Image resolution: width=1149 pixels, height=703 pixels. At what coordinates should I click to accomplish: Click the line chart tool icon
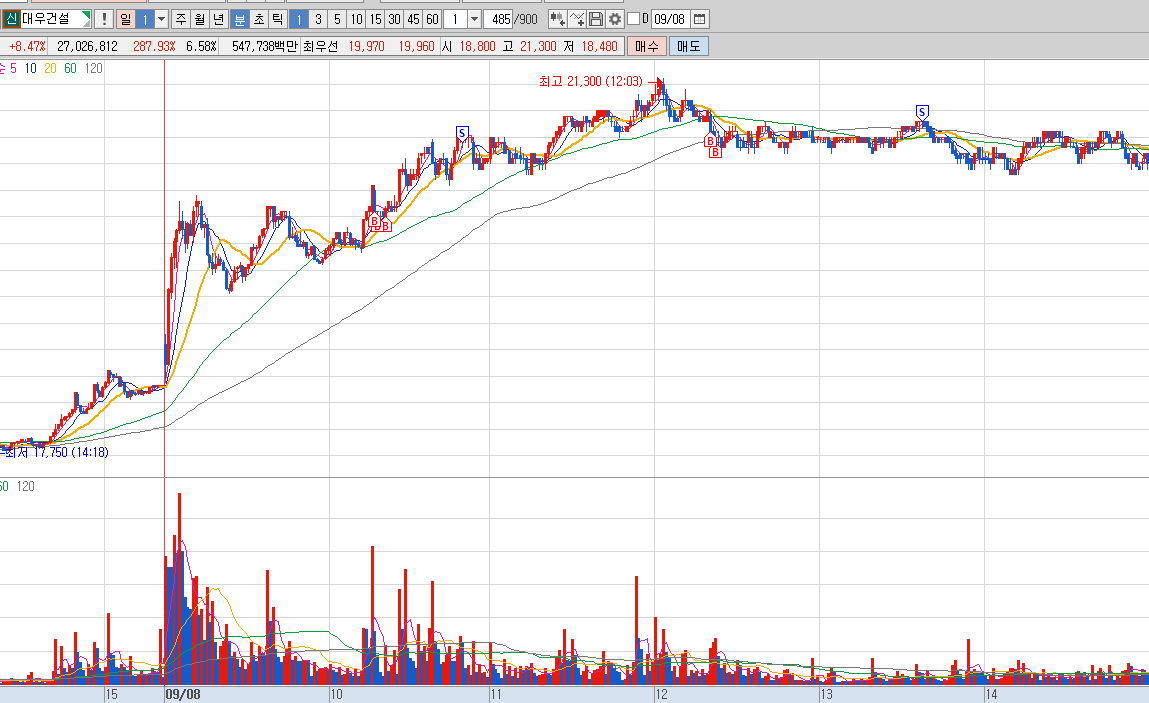point(577,19)
